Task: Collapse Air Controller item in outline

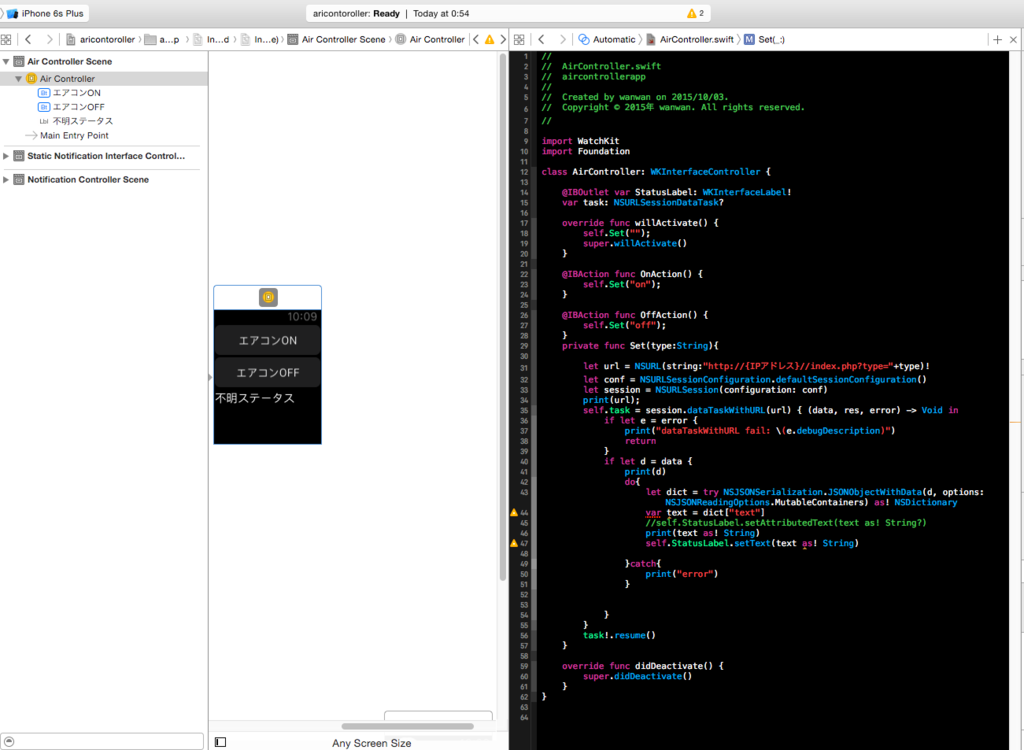Action: [18, 78]
